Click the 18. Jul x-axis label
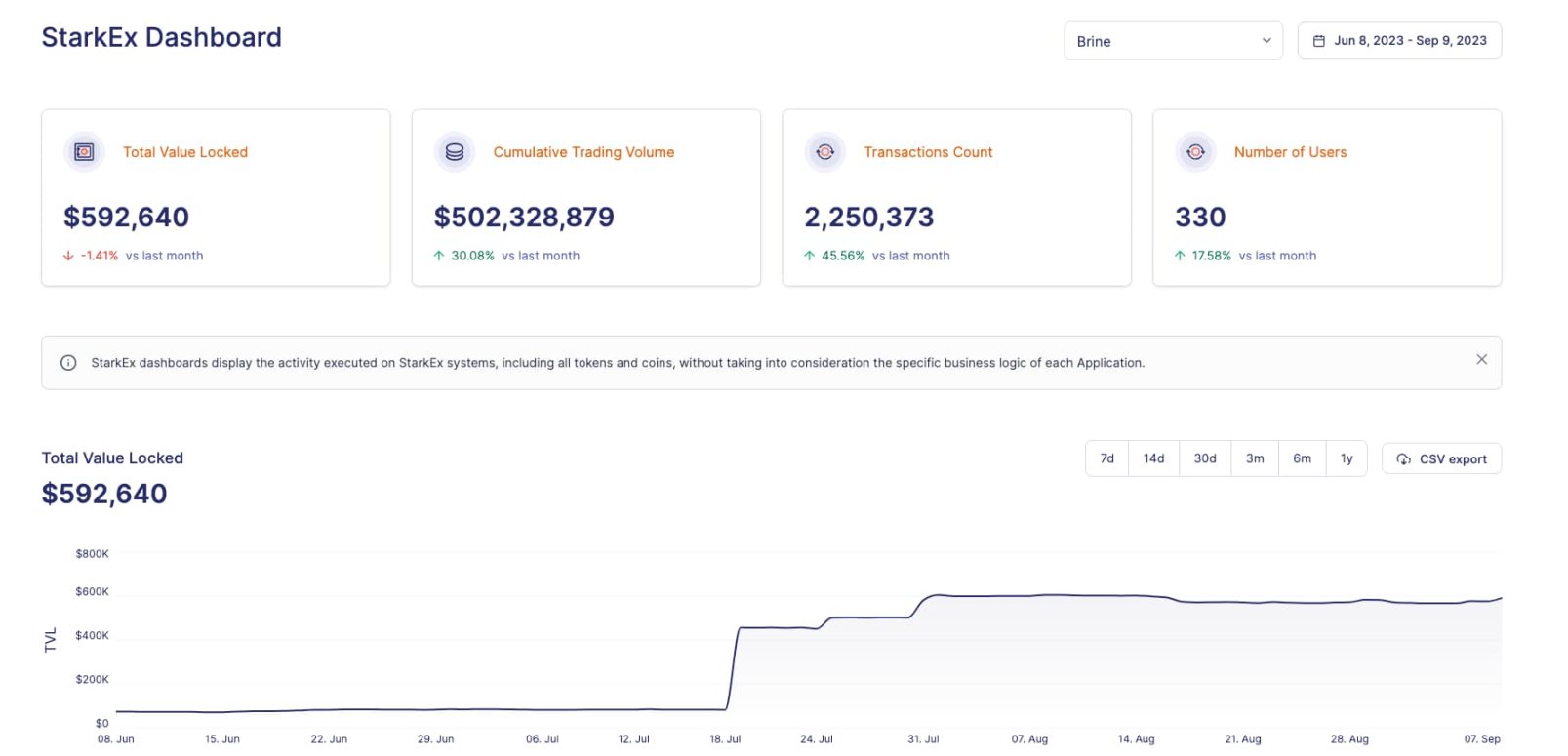This screenshot has height=756, width=1568. tap(725, 739)
